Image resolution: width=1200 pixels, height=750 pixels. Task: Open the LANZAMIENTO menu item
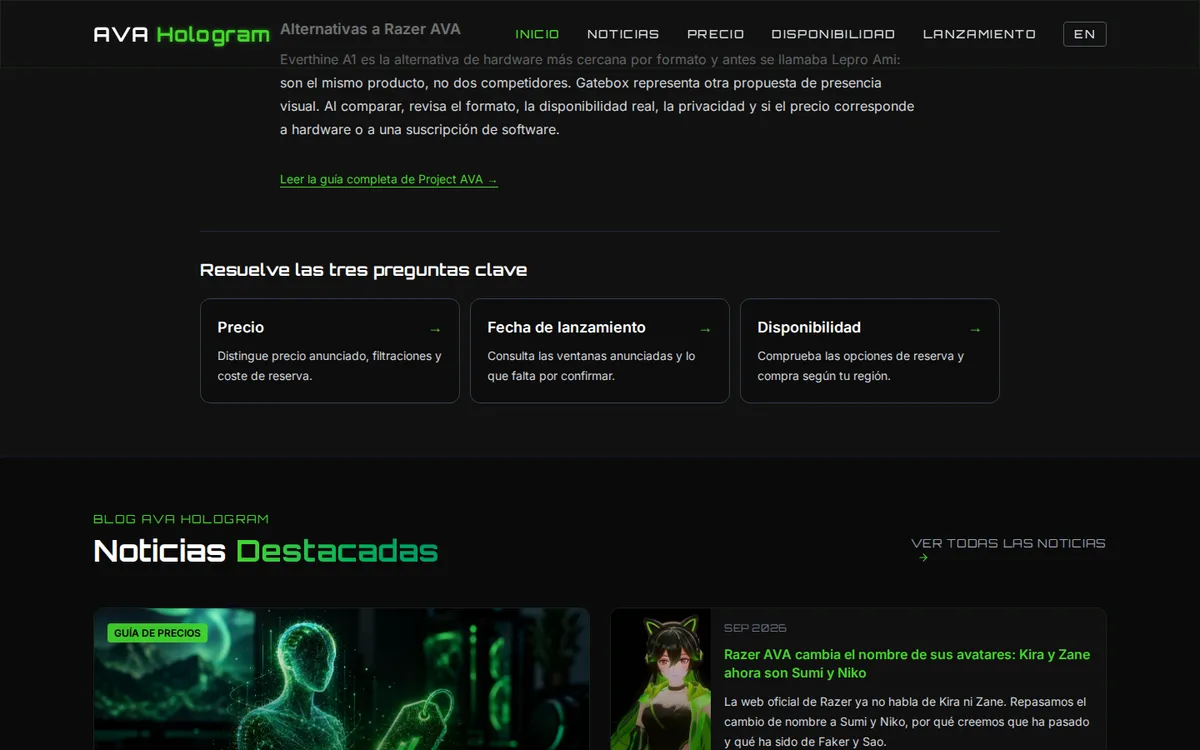(x=979, y=34)
